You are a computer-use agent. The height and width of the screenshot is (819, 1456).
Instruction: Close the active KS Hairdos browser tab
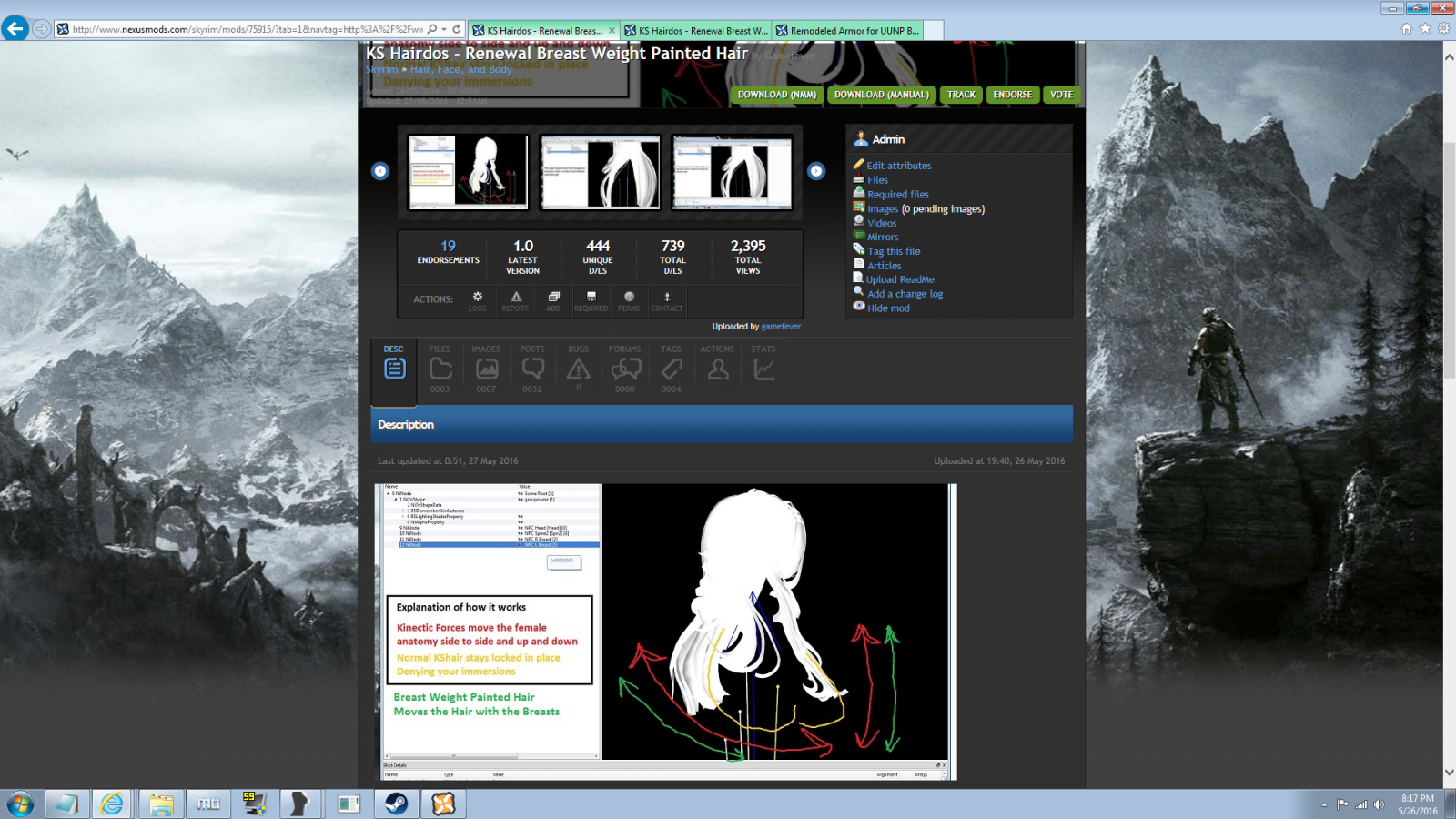tap(612, 30)
